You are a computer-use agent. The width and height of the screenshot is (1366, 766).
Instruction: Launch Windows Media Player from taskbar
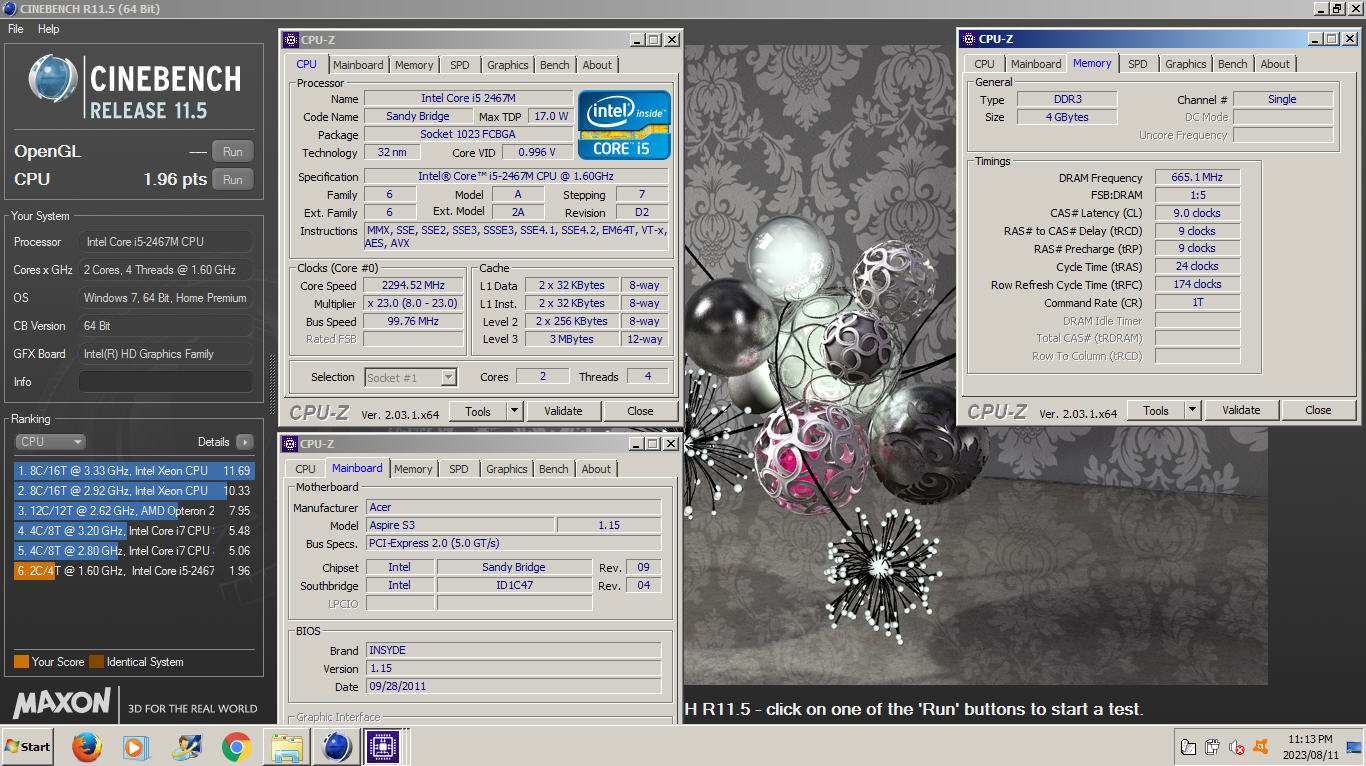pyautogui.click(x=136, y=747)
